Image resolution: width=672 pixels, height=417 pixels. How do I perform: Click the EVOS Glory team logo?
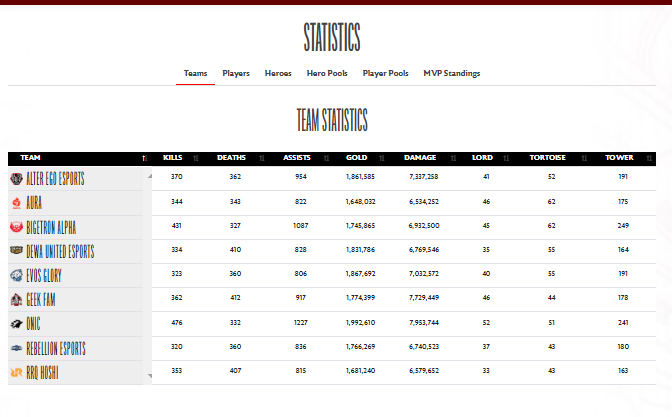coord(16,275)
